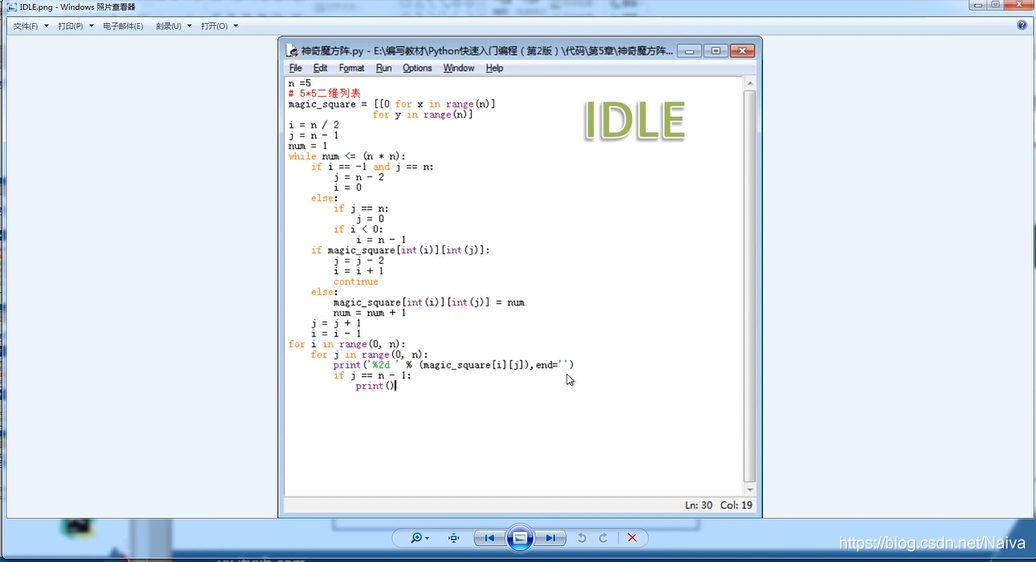Open the 打开(O) dropdown menu
This screenshot has height=562, width=1036.
[x=219, y=26]
